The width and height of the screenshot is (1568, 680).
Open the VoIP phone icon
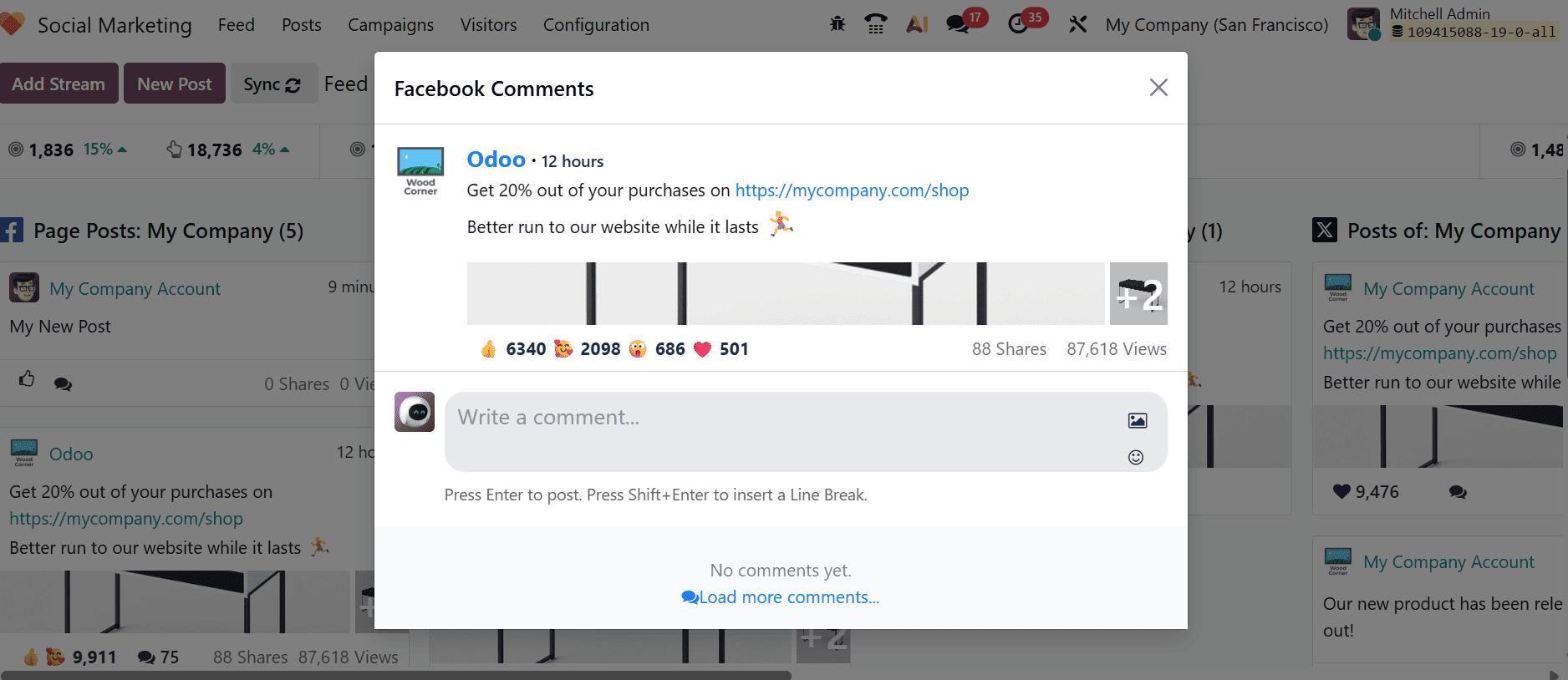(x=876, y=24)
